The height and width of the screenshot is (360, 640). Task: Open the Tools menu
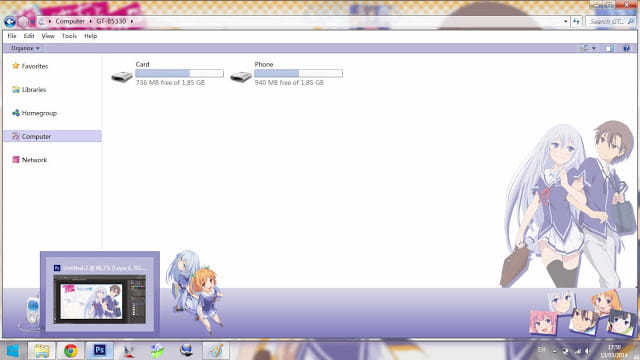tap(69, 36)
